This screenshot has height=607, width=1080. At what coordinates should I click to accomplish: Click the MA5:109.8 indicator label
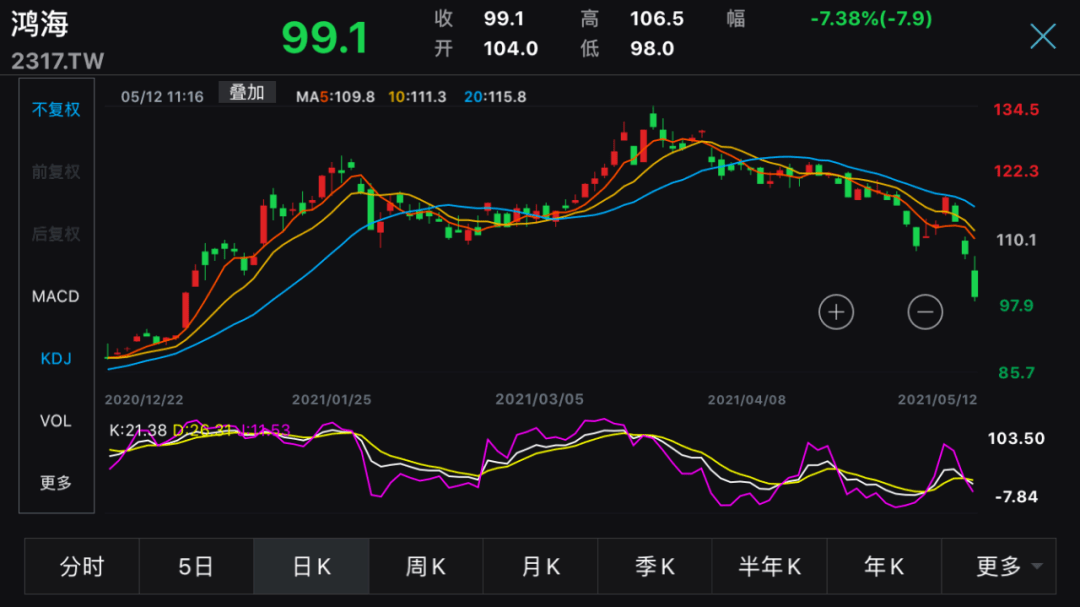click(335, 96)
